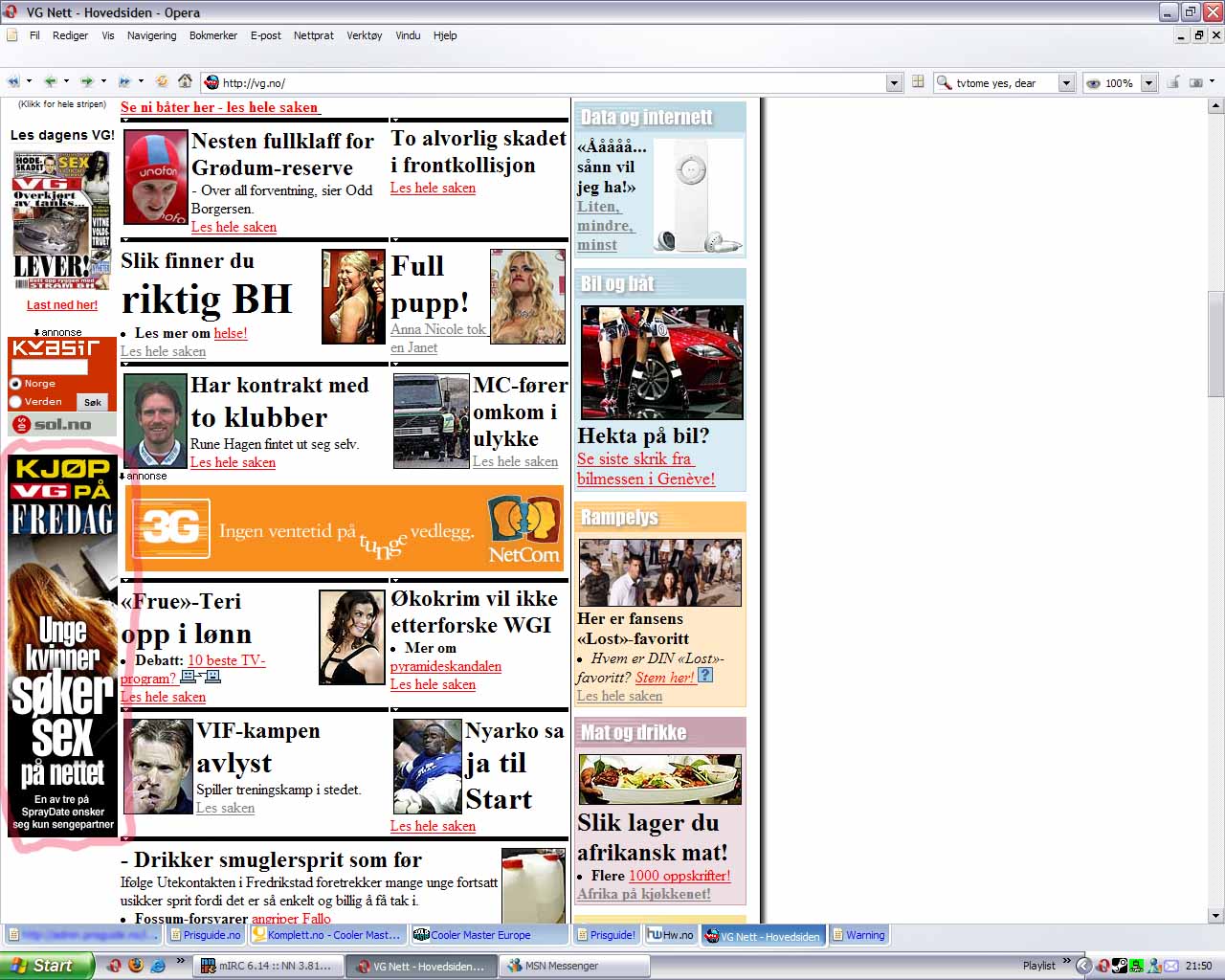Click the rewind navigation icon in toolbar
The image size is (1225, 980).
13,82
